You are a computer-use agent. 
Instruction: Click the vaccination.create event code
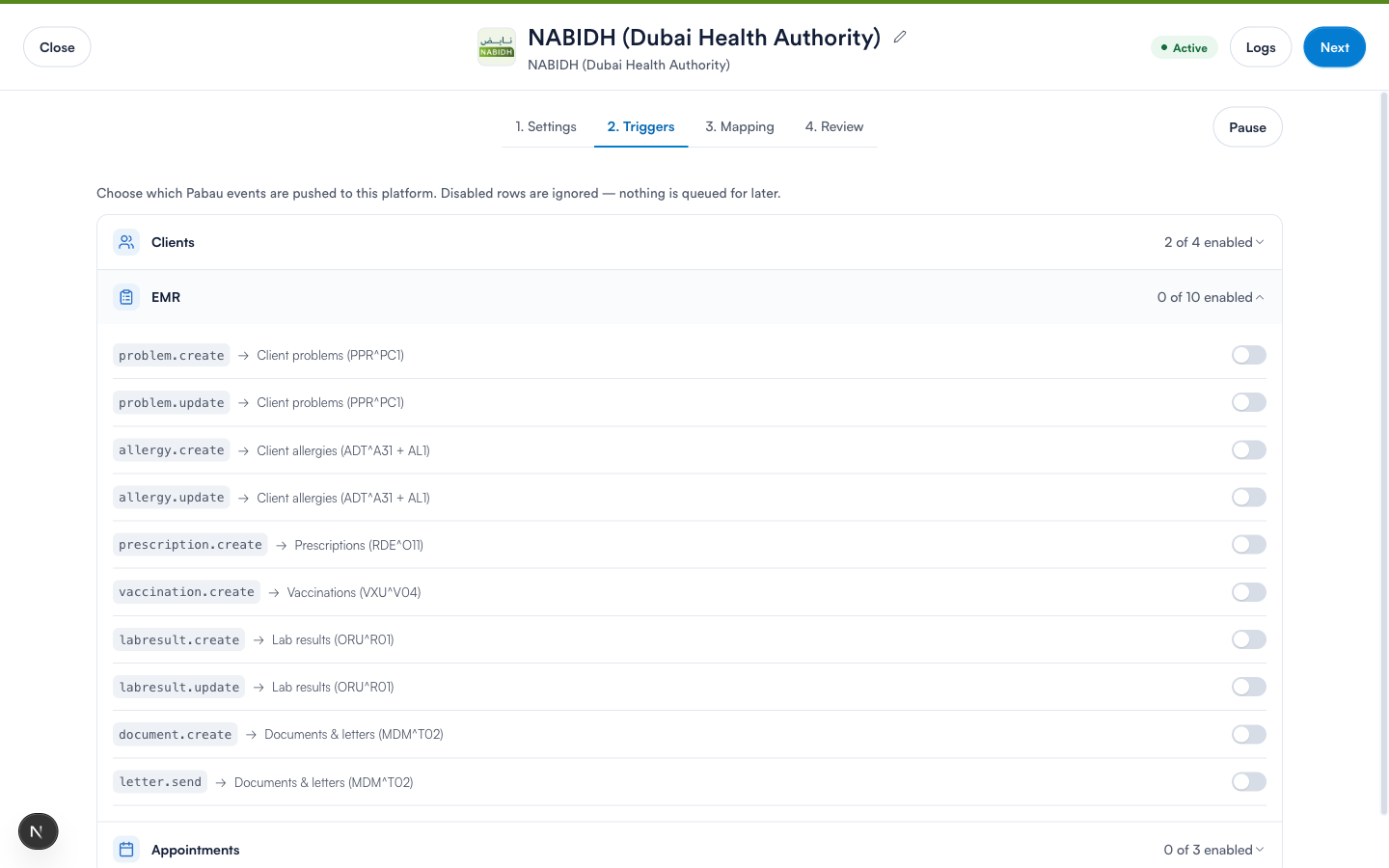pos(186,592)
